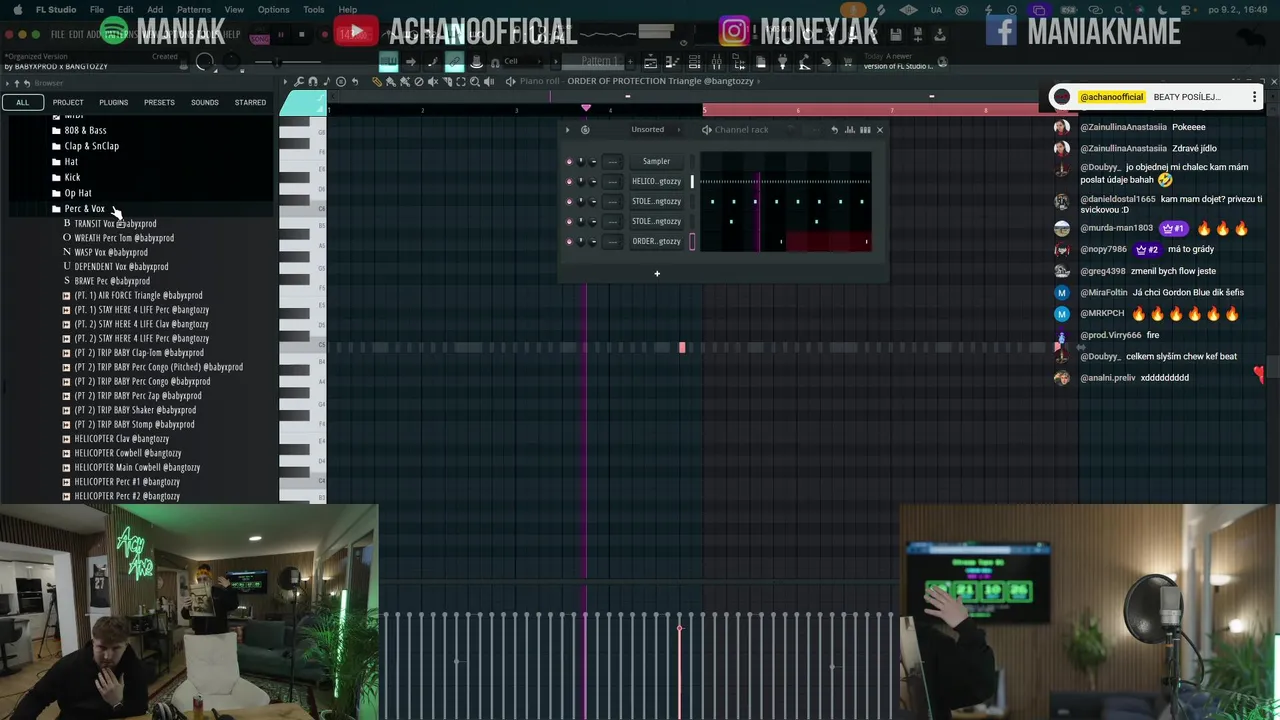
Task: Open piano roll Tools wrench icon
Action: pyautogui.click(x=299, y=81)
